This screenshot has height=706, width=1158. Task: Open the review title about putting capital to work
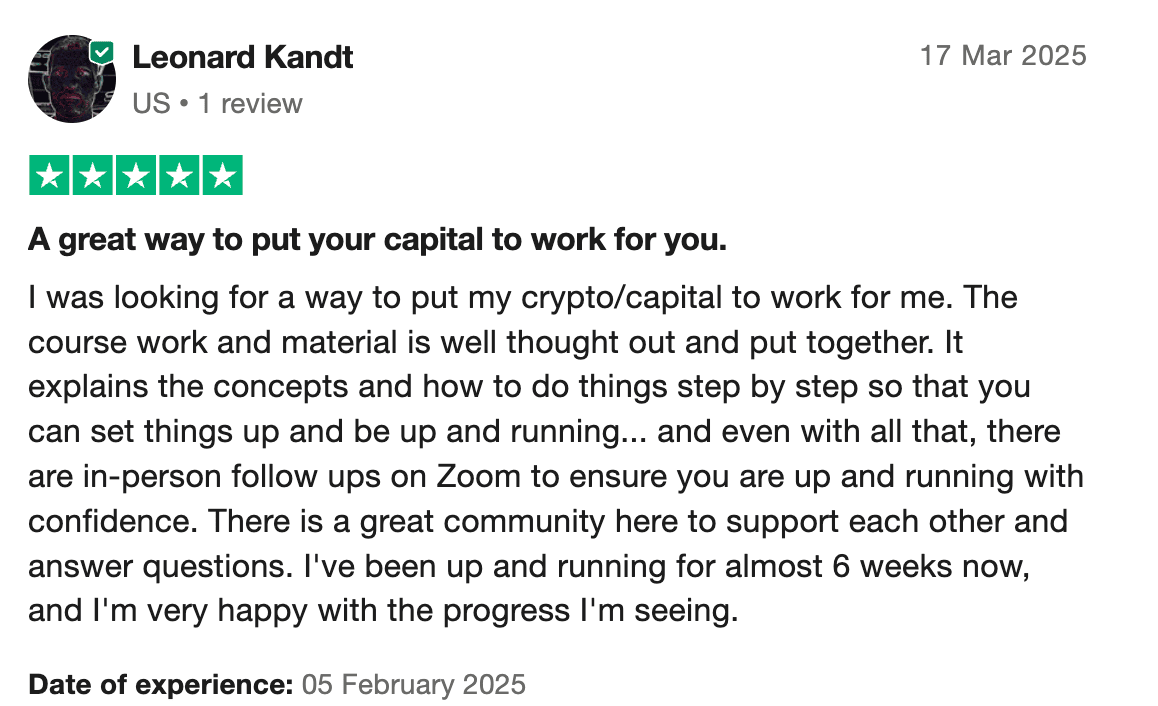coord(377,241)
